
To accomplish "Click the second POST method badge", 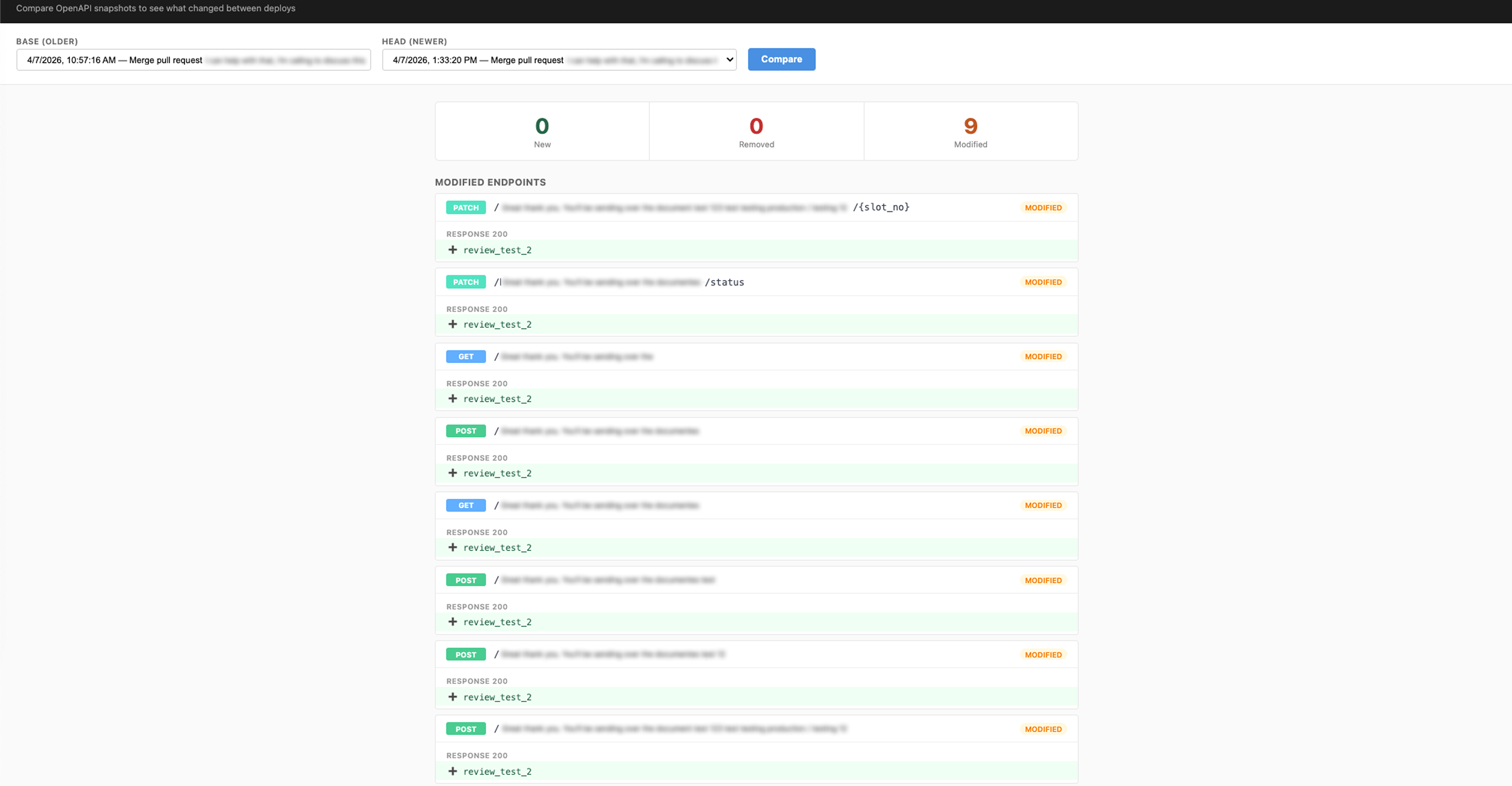I will click(x=465, y=580).
